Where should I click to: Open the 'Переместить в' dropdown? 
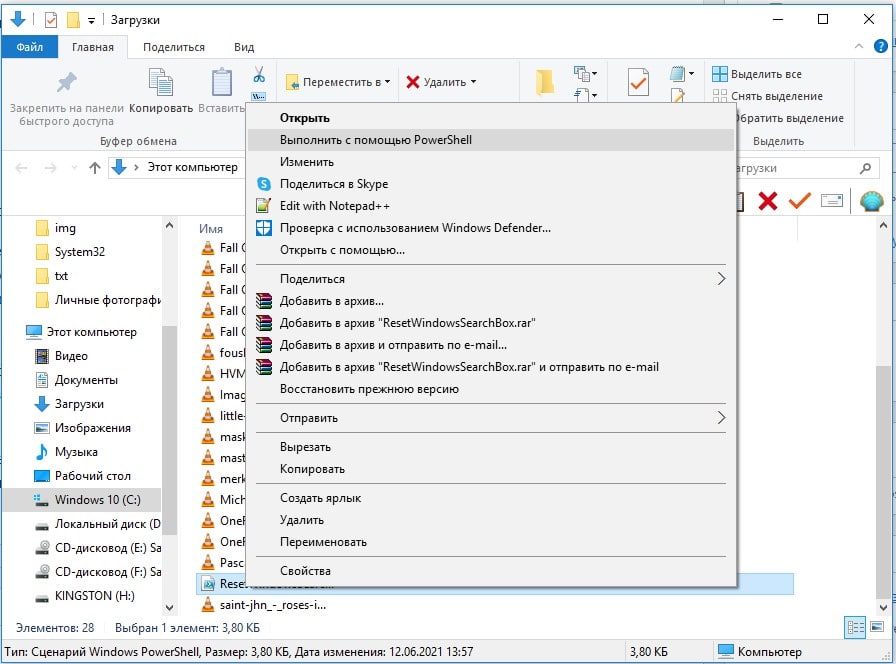pyautogui.click(x=338, y=82)
